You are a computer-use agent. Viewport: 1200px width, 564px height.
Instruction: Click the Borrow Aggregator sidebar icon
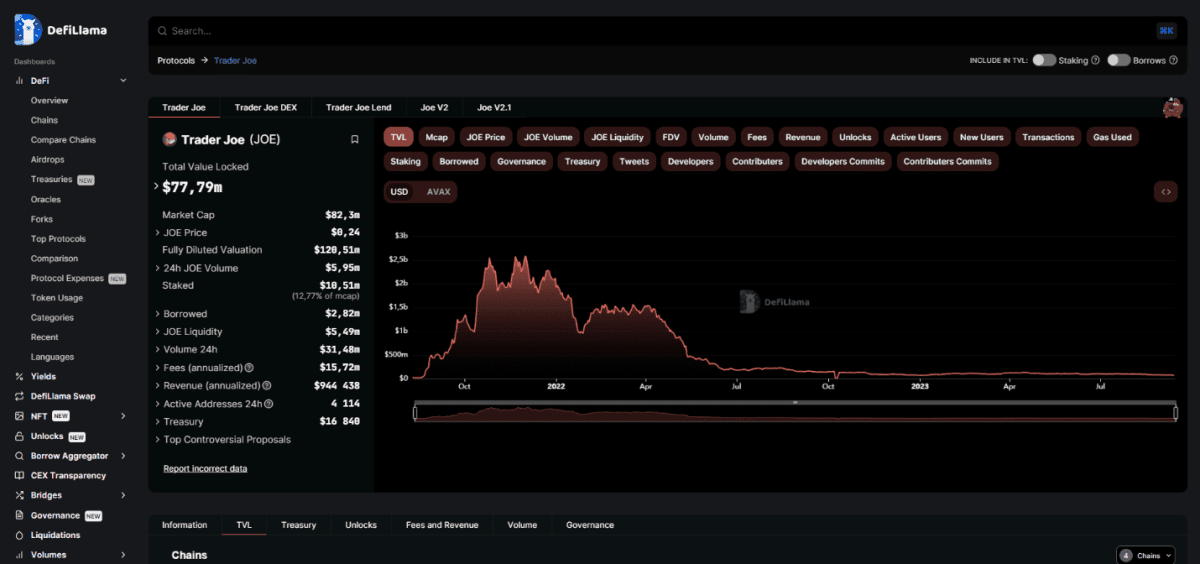[x=20, y=456]
